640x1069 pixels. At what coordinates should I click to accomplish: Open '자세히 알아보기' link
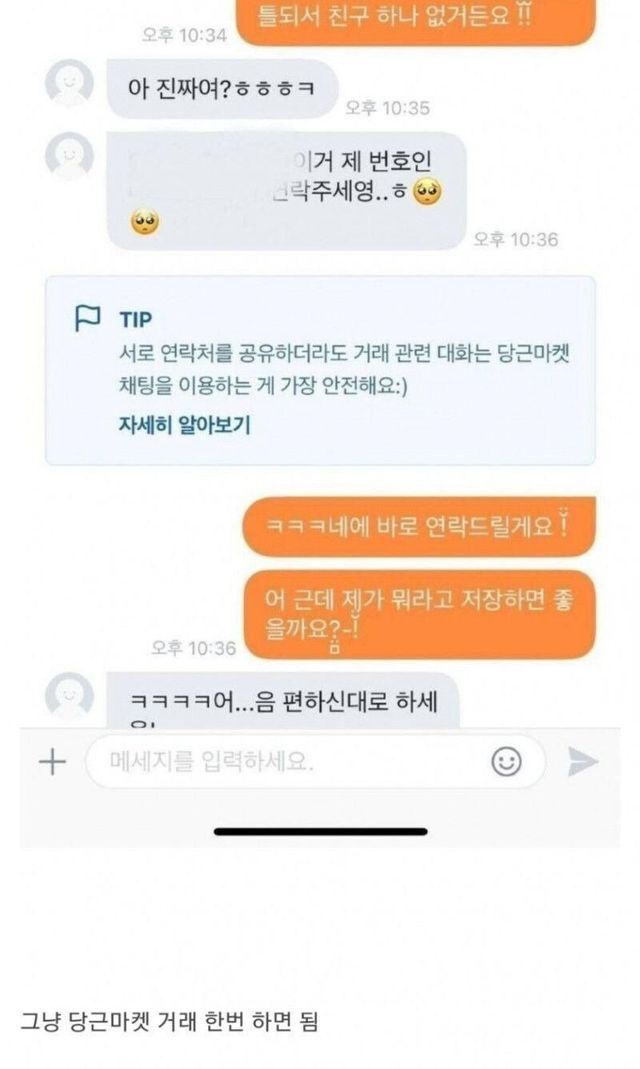click(185, 425)
